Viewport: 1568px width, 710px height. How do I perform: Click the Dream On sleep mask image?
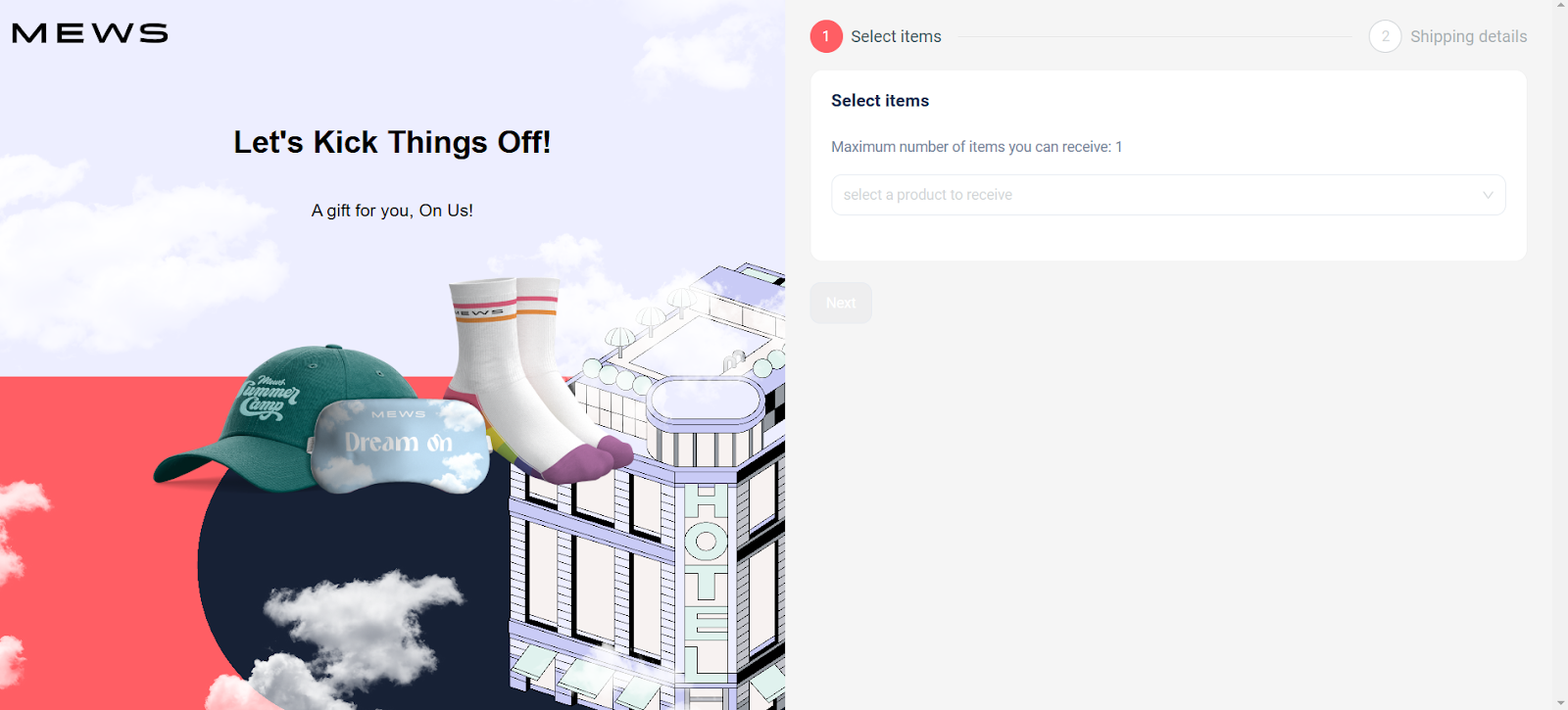tap(400, 444)
